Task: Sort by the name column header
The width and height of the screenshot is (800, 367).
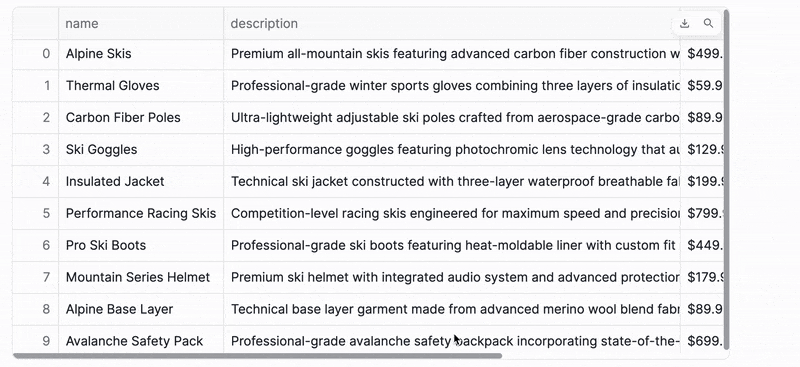Action: (141, 23)
